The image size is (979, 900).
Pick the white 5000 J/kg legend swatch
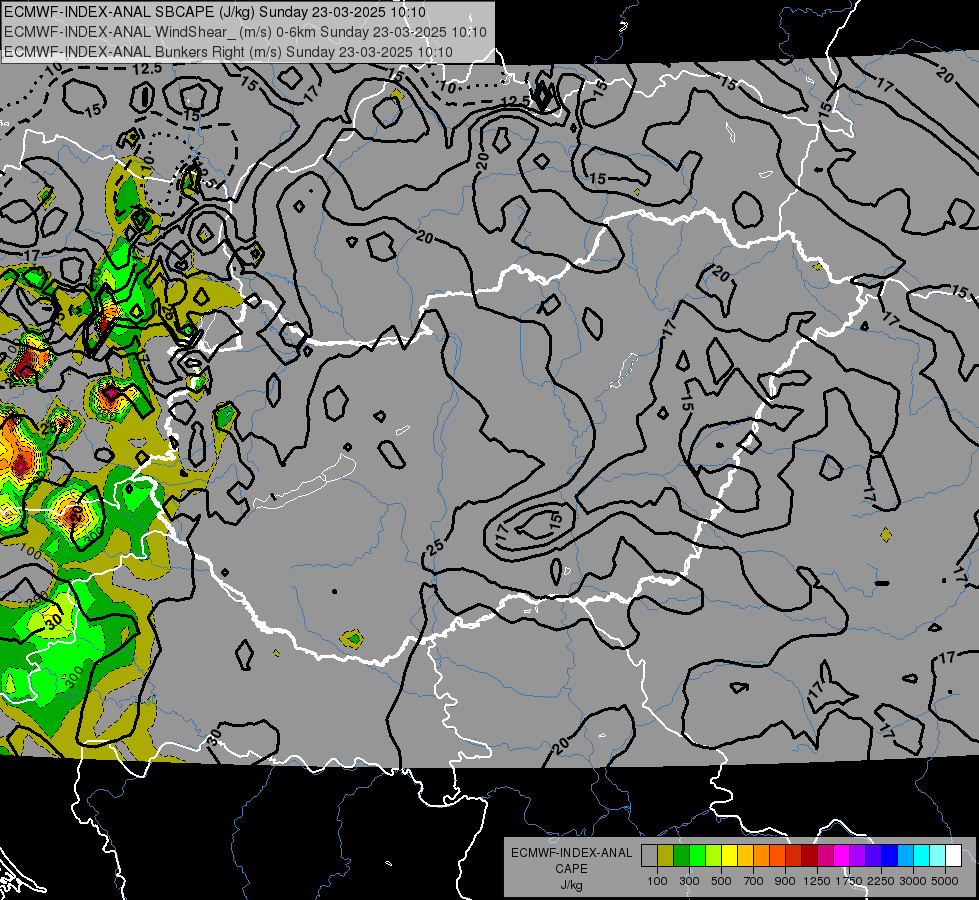coord(953,856)
